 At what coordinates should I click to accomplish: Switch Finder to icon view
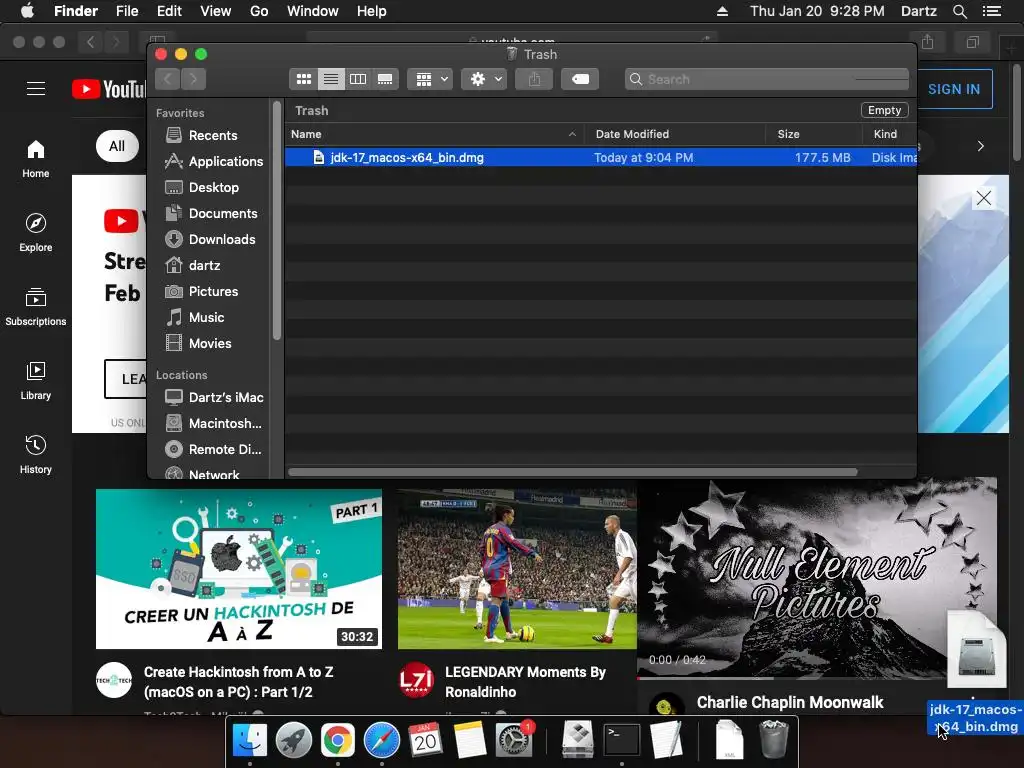(x=304, y=79)
